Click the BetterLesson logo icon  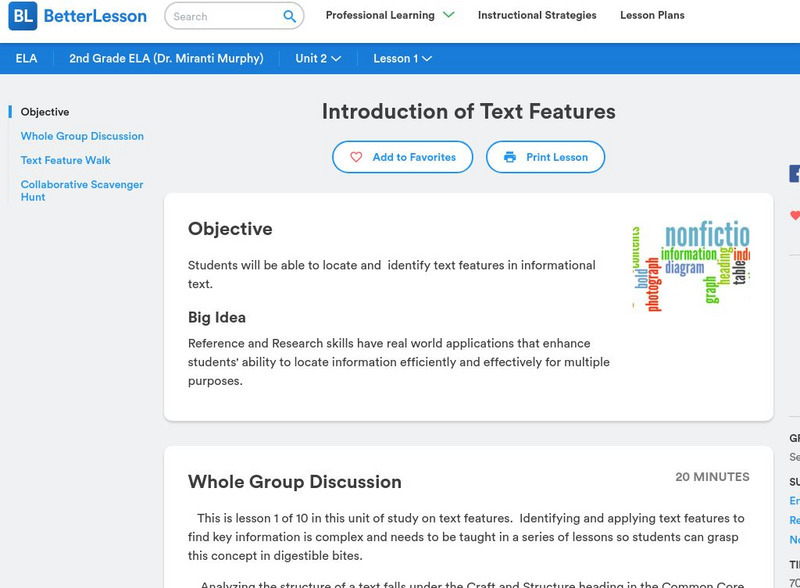click(22, 16)
